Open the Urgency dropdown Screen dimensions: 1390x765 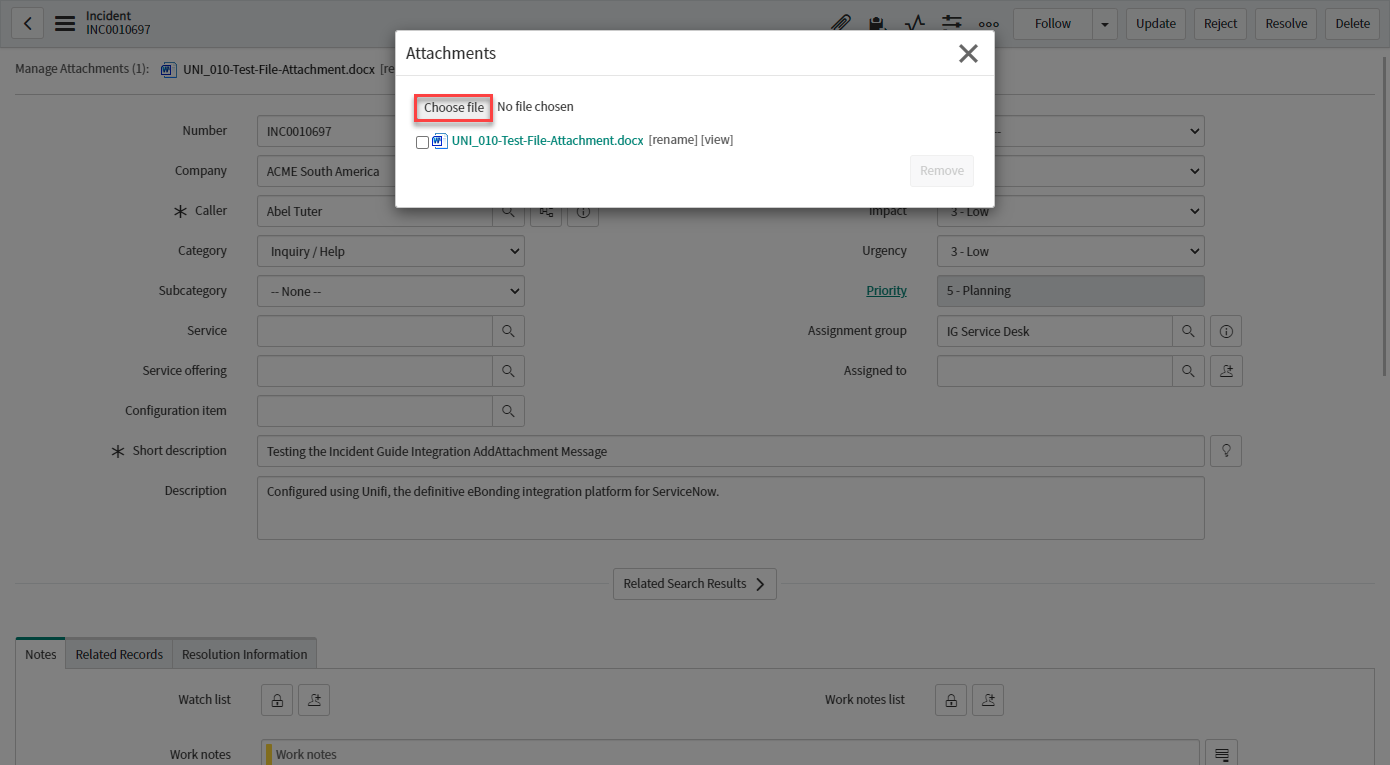(1070, 251)
